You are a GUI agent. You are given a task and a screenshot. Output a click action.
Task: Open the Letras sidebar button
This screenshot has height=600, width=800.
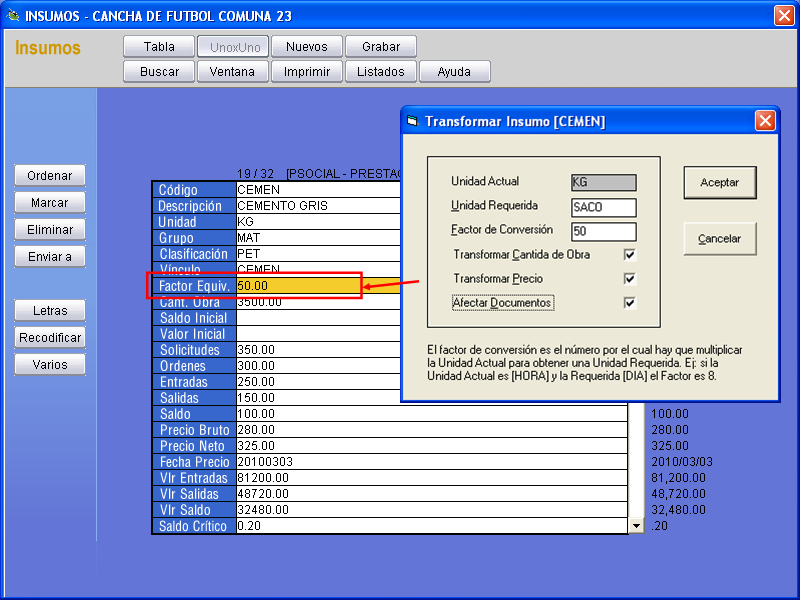pos(50,311)
